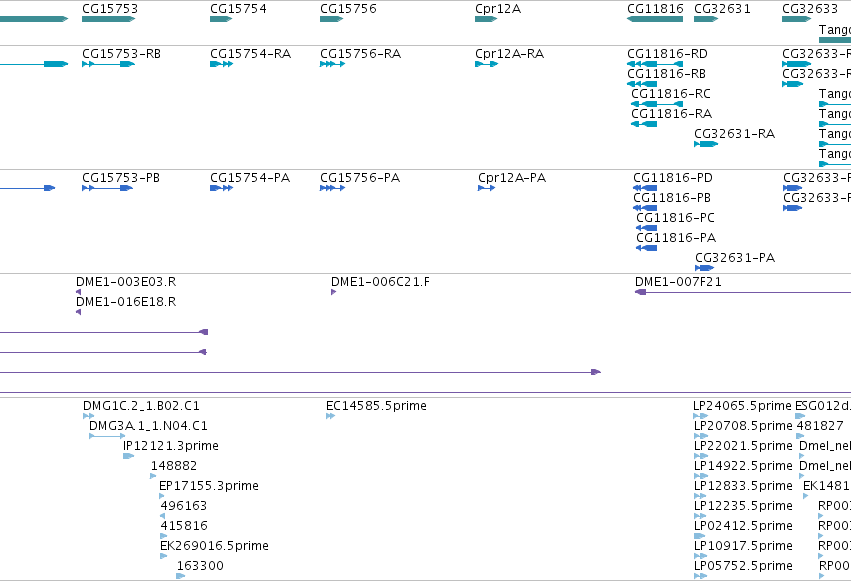Click transcript label CG32631-RA

tap(735, 134)
